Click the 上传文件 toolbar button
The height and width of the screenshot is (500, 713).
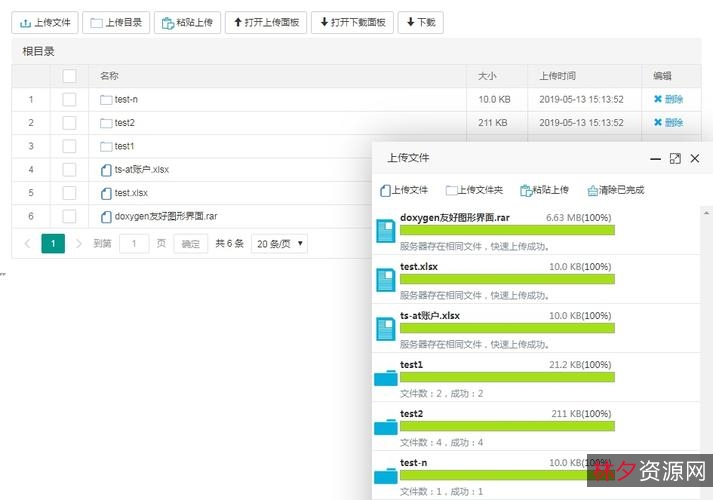[x=45, y=22]
